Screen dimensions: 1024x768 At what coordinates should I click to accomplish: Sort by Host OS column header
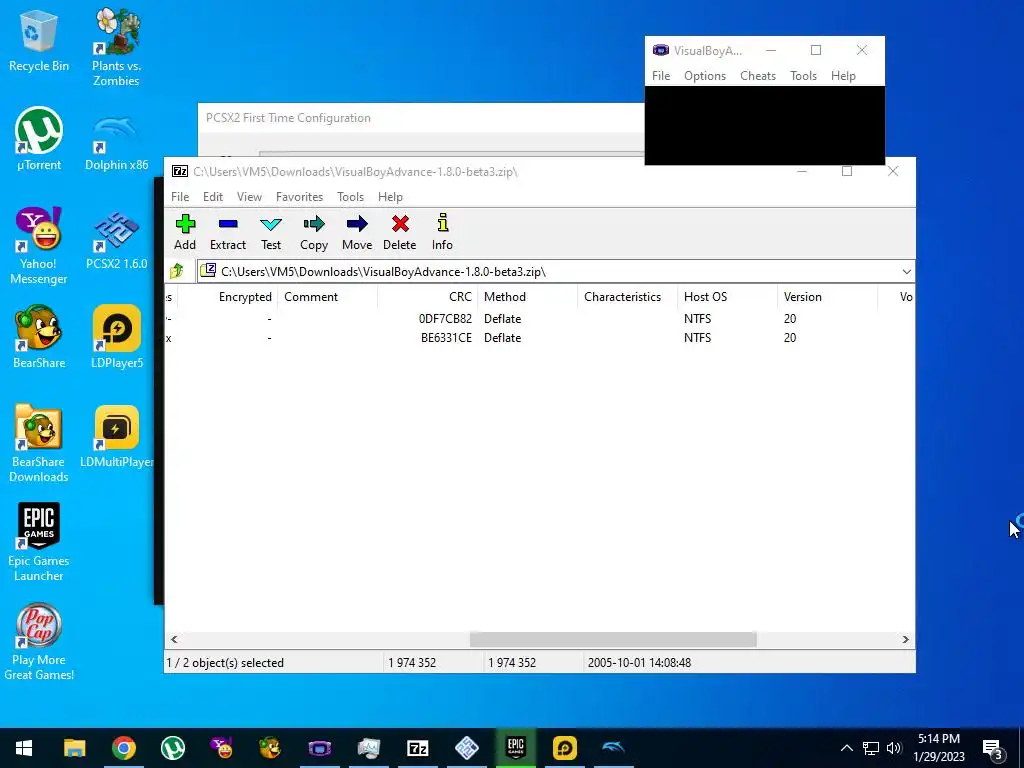727,296
